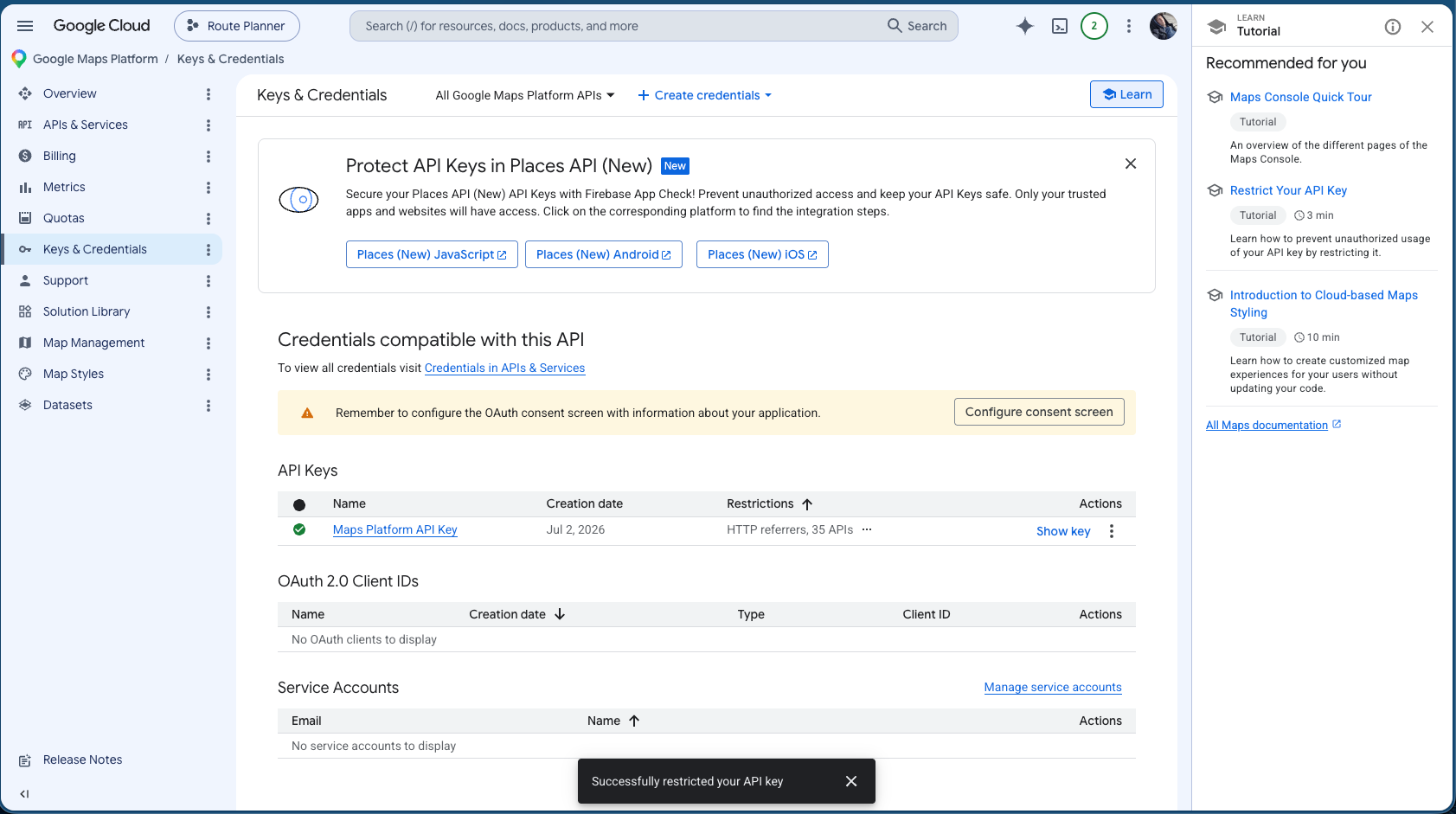1456x814 pixels.
Task: Open Places (New) iOS link button
Action: click(x=762, y=254)
